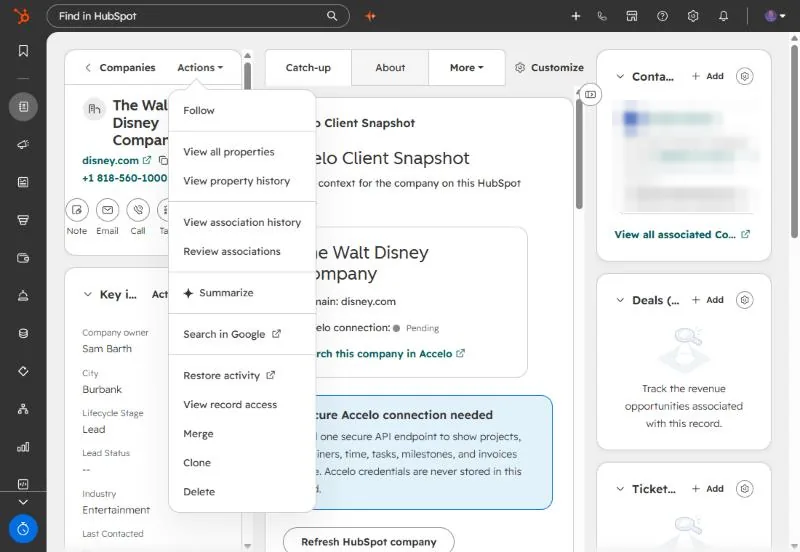
Task: Choose View all properties
Action: [242, 152]
